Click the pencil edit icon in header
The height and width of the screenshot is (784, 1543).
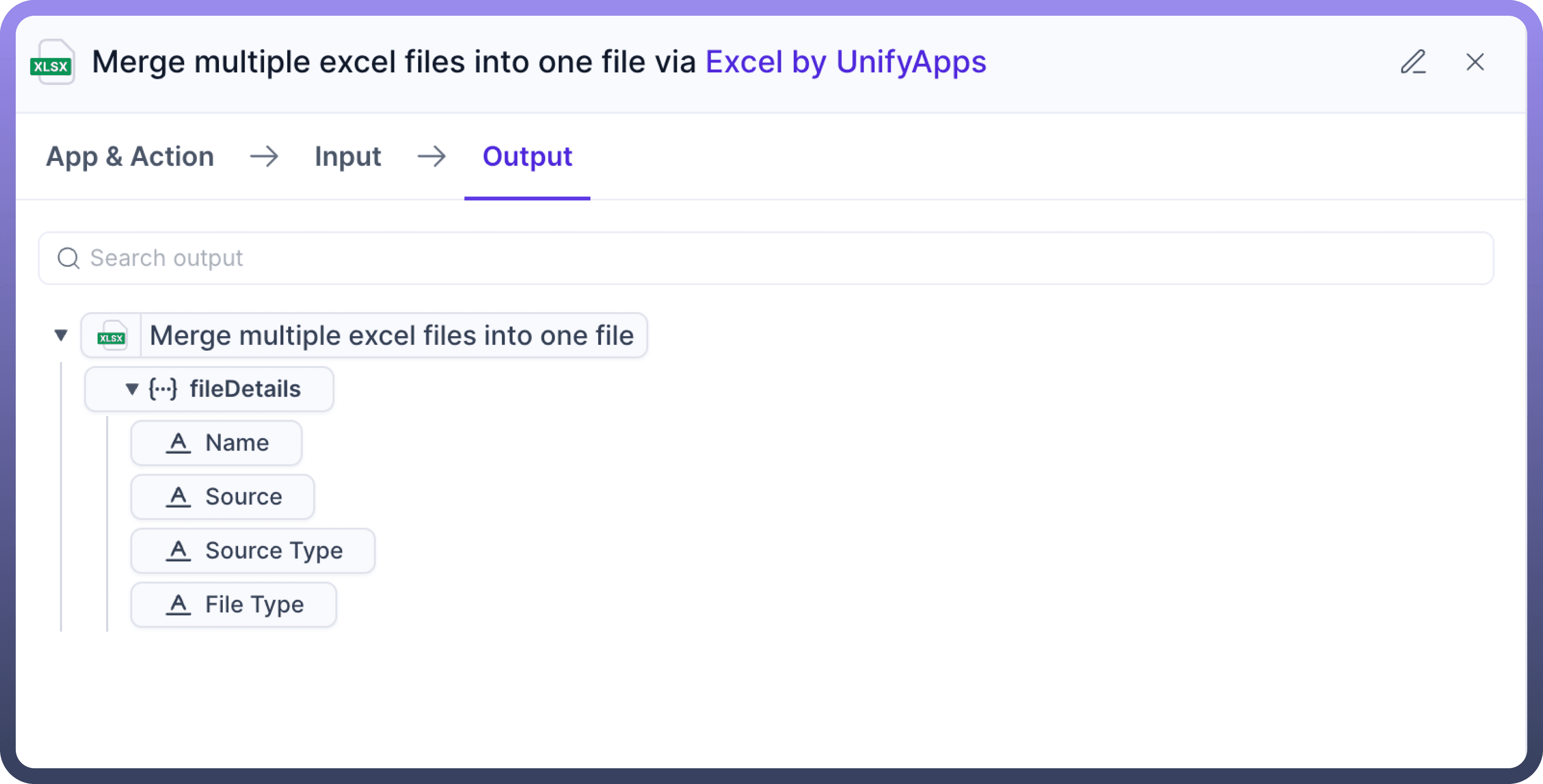[1413, 62]
